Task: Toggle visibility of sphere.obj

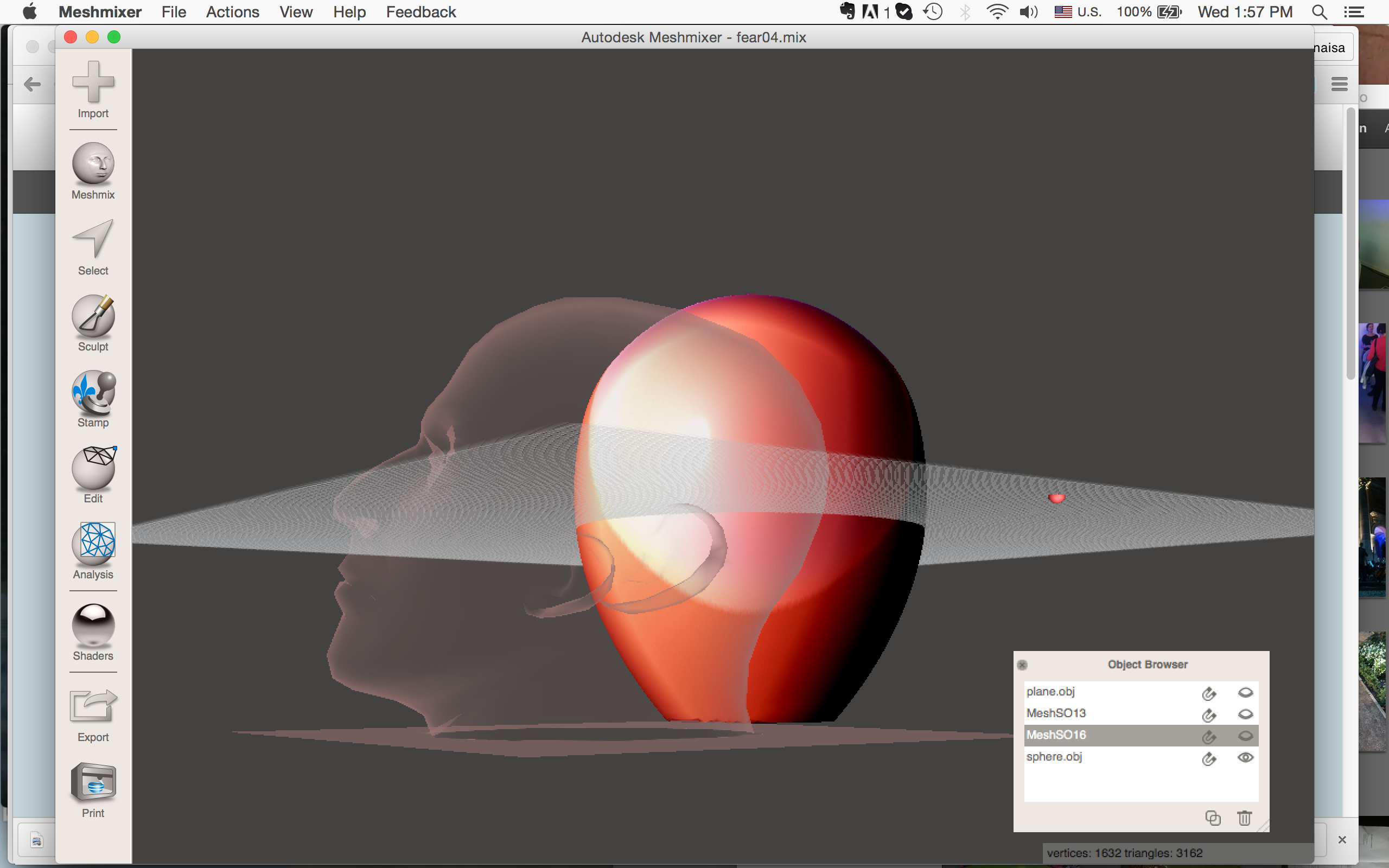Action: point(1245,757)
